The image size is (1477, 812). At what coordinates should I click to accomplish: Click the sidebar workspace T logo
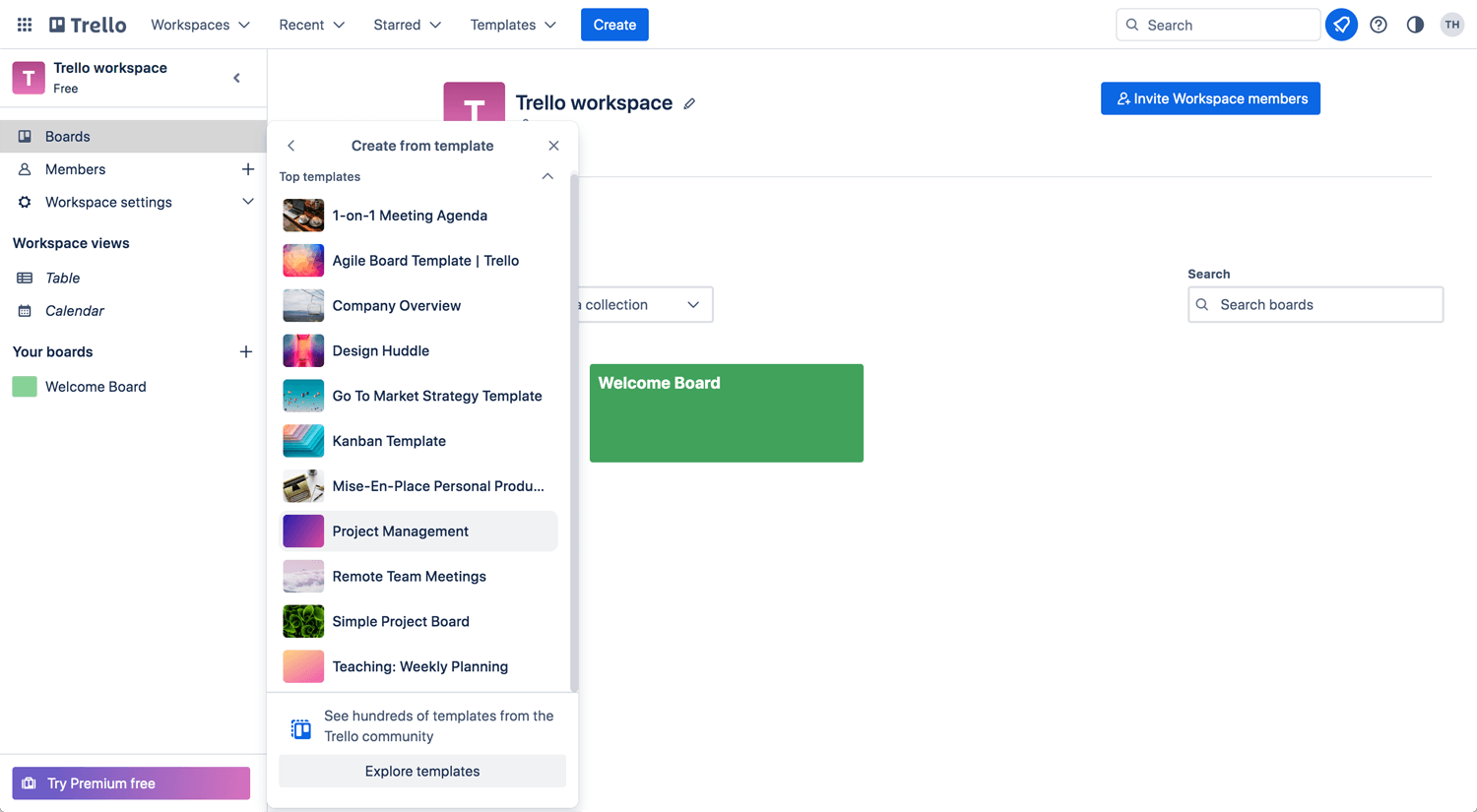click(29, 78)
